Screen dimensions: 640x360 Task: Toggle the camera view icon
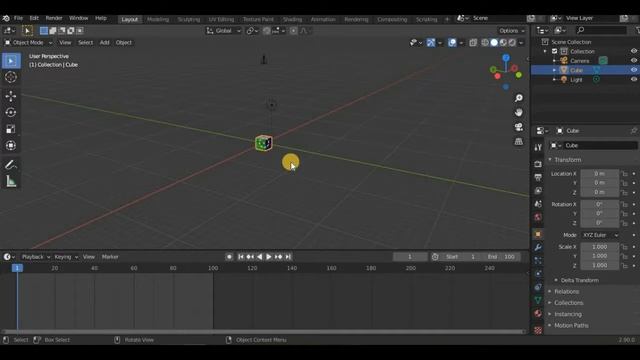point(519,127)
